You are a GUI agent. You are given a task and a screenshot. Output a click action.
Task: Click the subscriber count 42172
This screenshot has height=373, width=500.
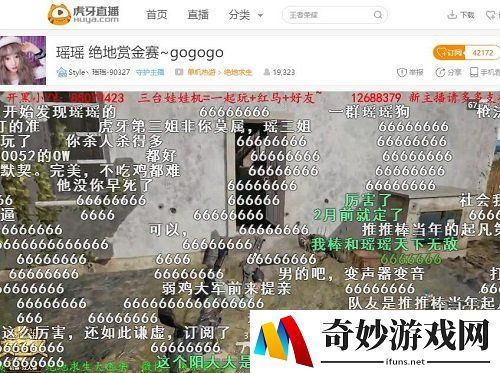483,53
